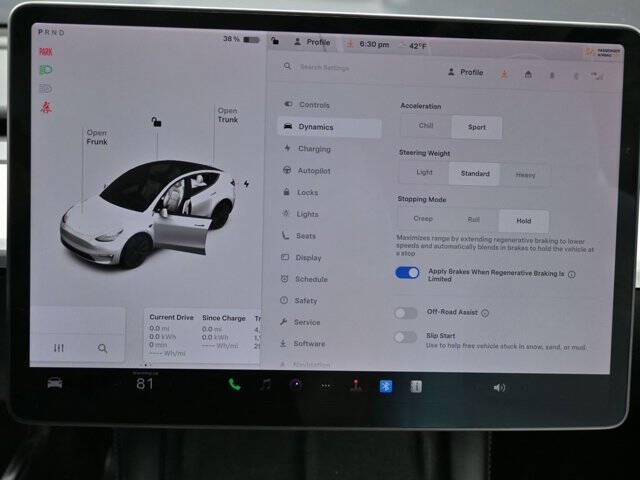Tap the 38 % battery indicator
Viewport: 640px width, 480px height.
[241, 39]
